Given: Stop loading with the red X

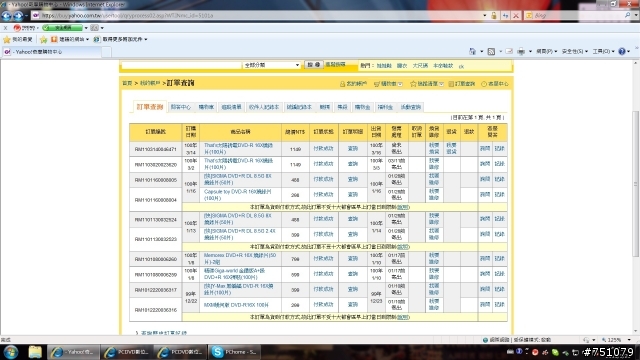Looking at the screenshot, I should 516,16.
